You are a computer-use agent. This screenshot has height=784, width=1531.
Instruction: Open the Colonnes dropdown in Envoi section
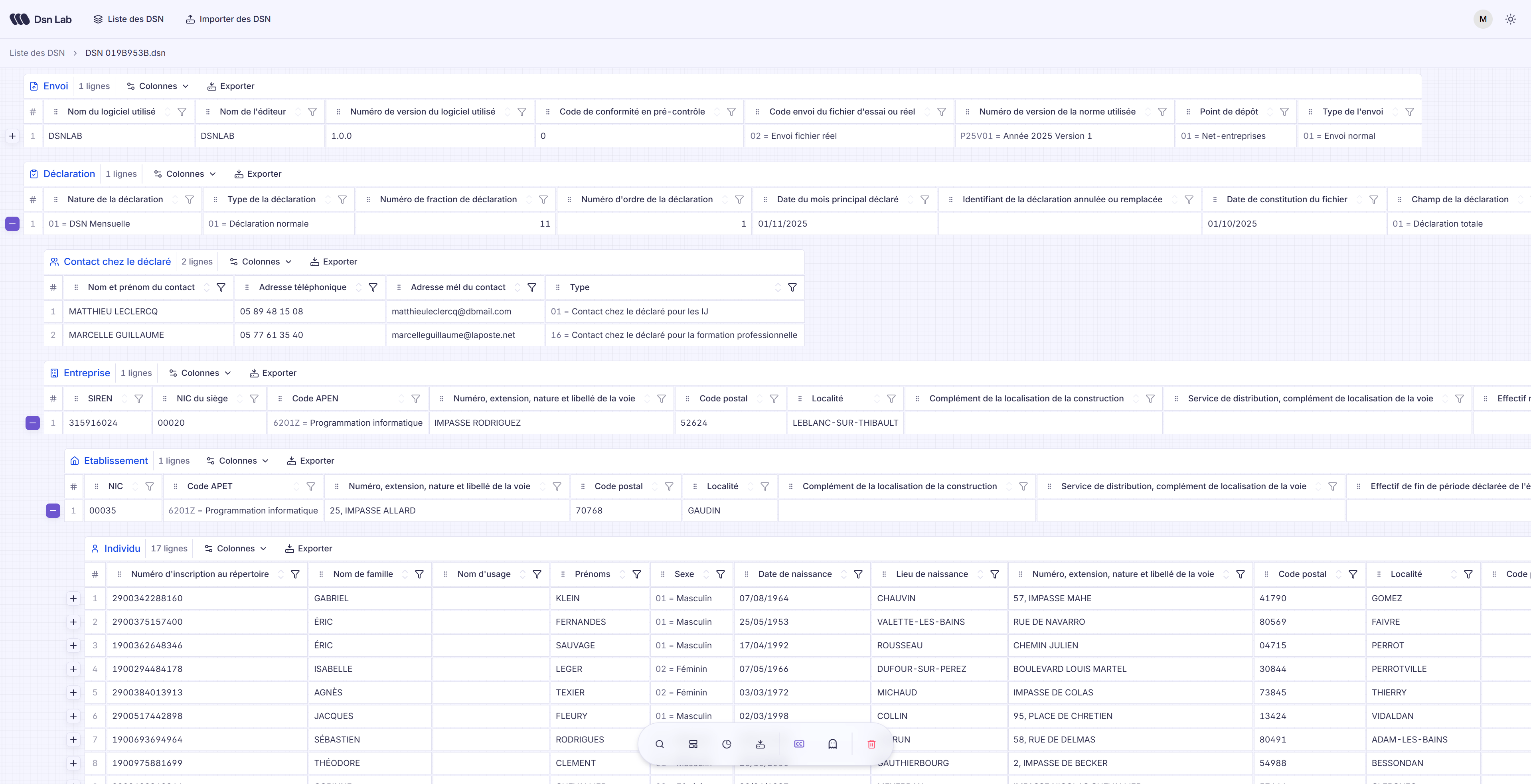(x=157, y=86)
